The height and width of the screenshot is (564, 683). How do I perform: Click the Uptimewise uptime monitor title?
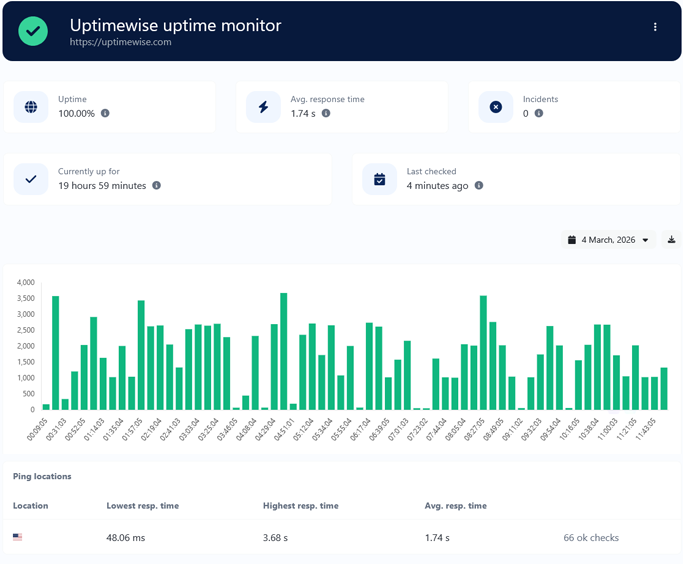175,25
